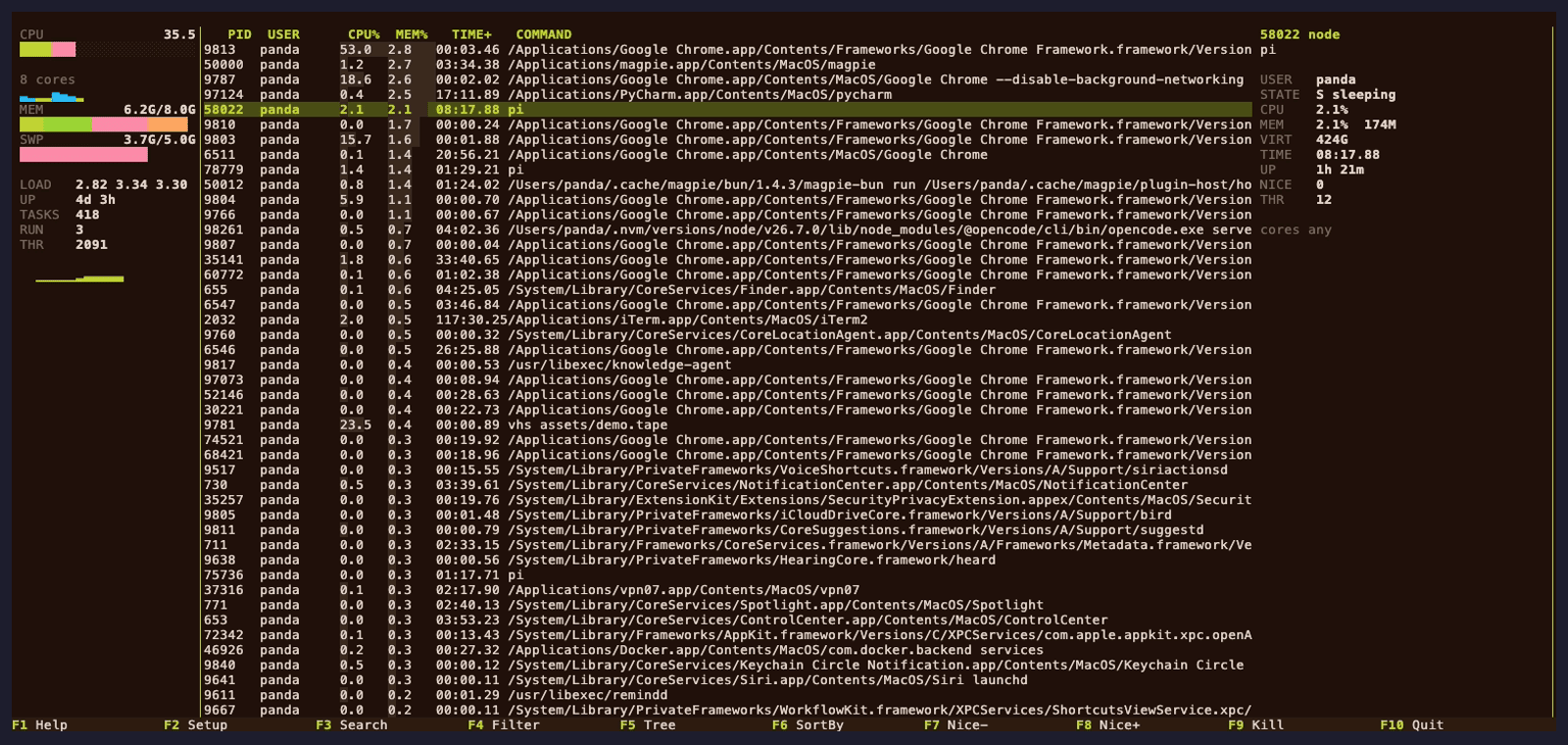Select Spotlight process row PID 771
The image size is (1568, 745).
[x=727, y=605]
